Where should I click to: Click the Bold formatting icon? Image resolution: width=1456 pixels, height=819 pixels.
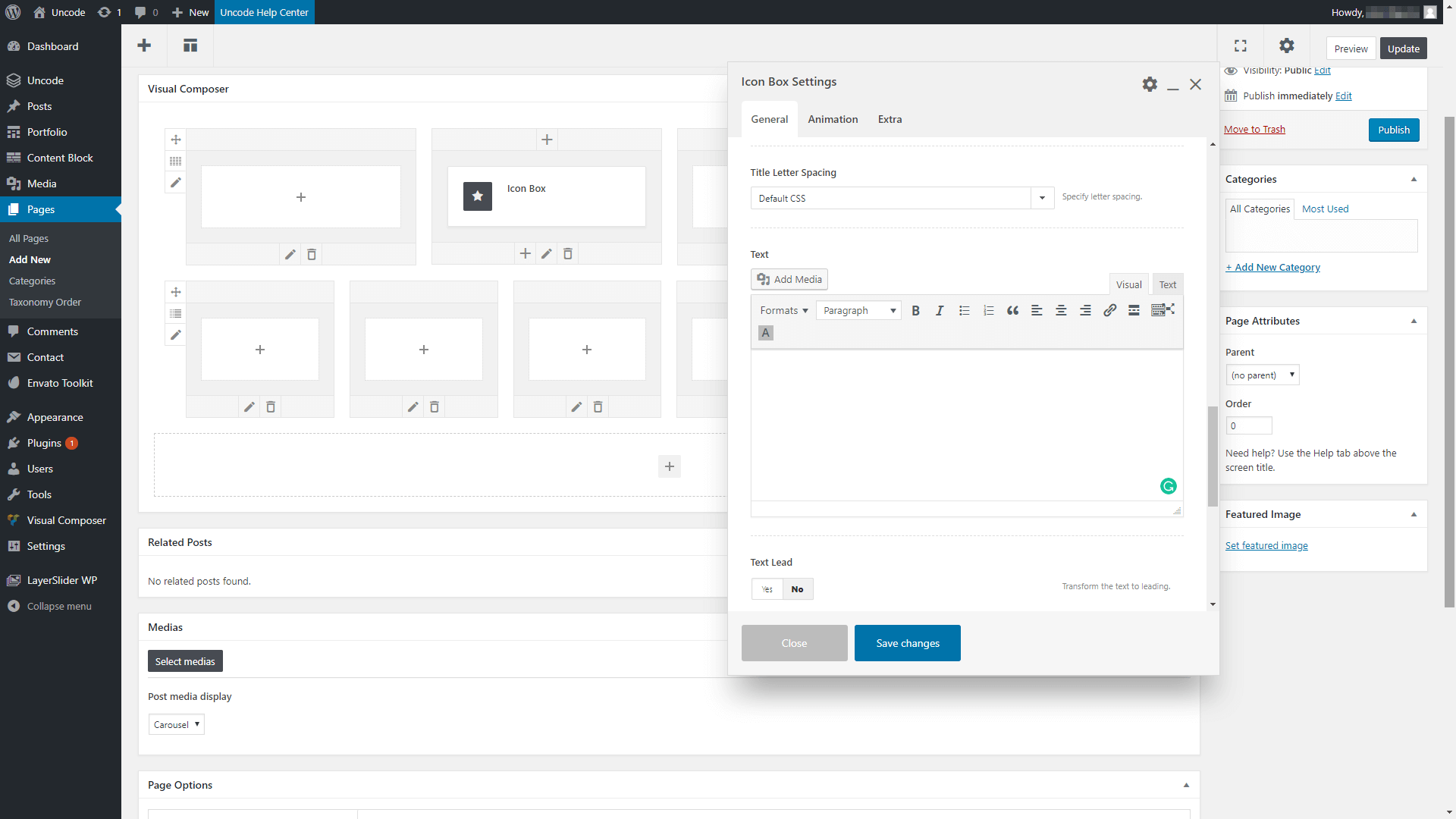(x=916, y=310)
